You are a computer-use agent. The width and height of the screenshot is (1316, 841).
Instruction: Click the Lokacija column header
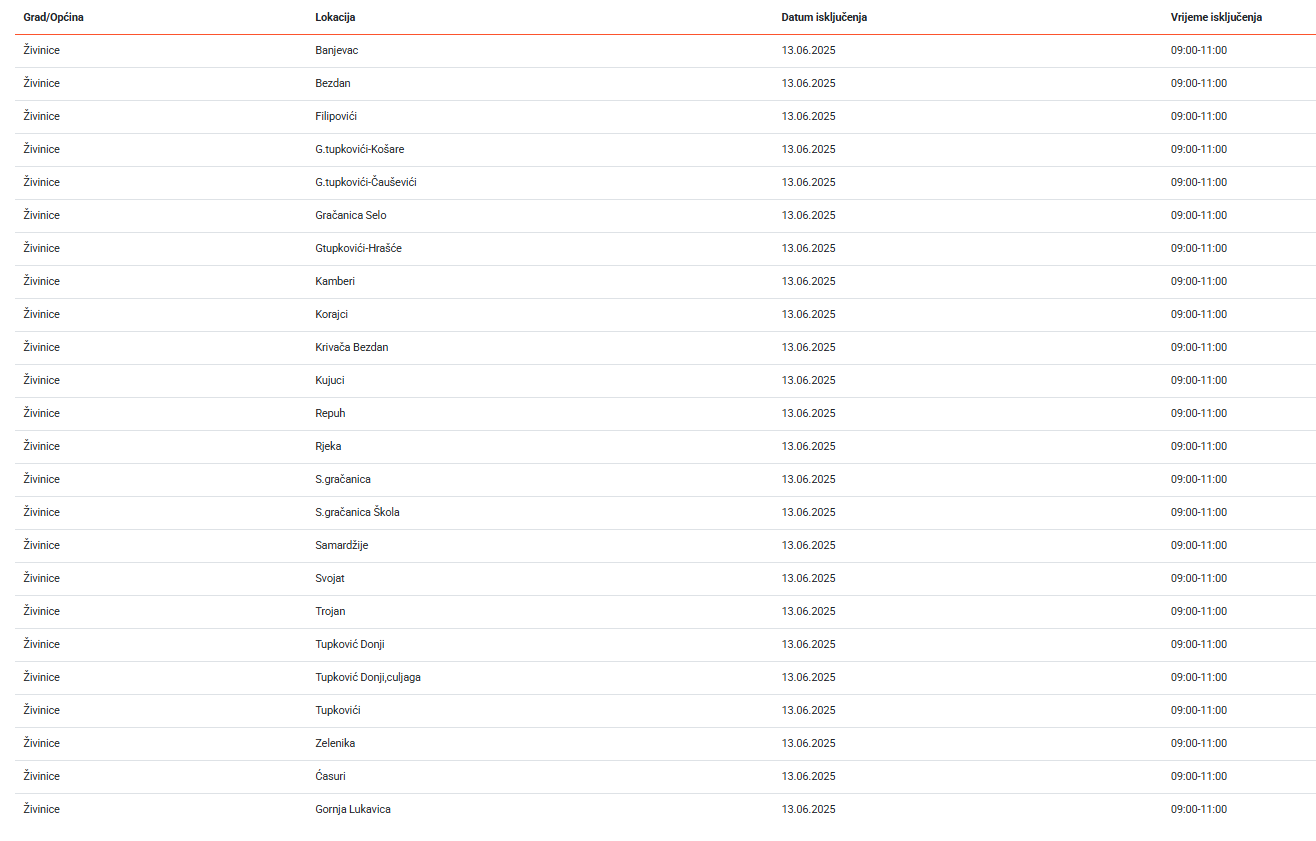pyautogui.click(x=335, y=17)
